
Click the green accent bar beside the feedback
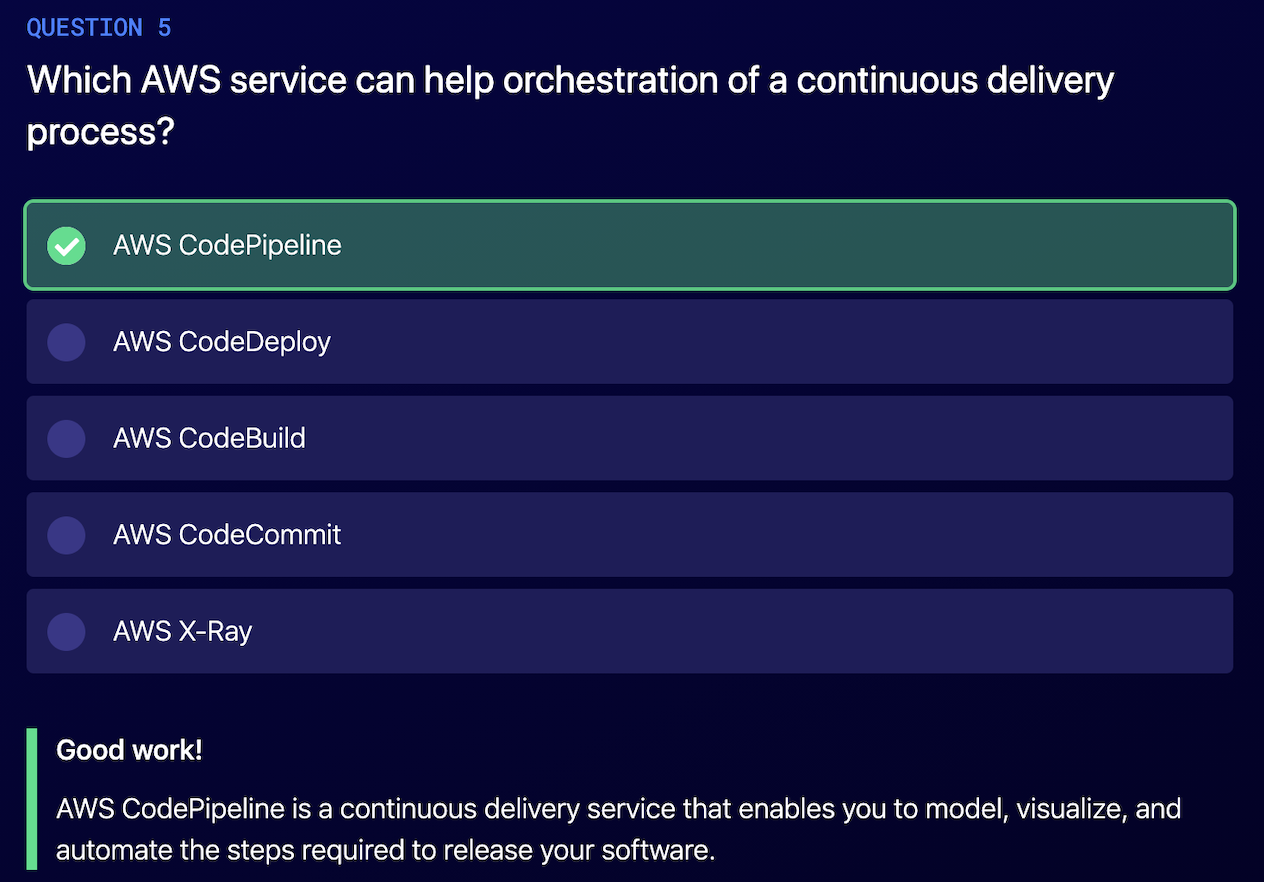click(32, 798)
